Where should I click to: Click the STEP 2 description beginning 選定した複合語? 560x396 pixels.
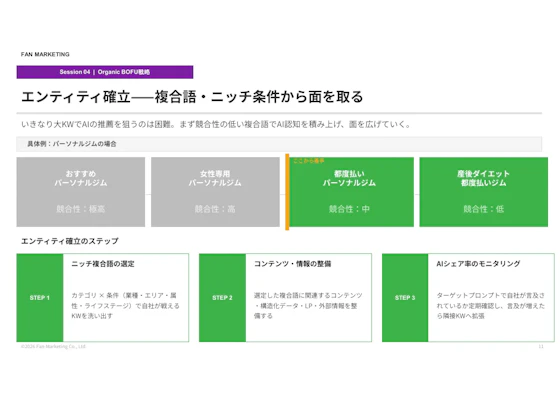tap(308, 306)
